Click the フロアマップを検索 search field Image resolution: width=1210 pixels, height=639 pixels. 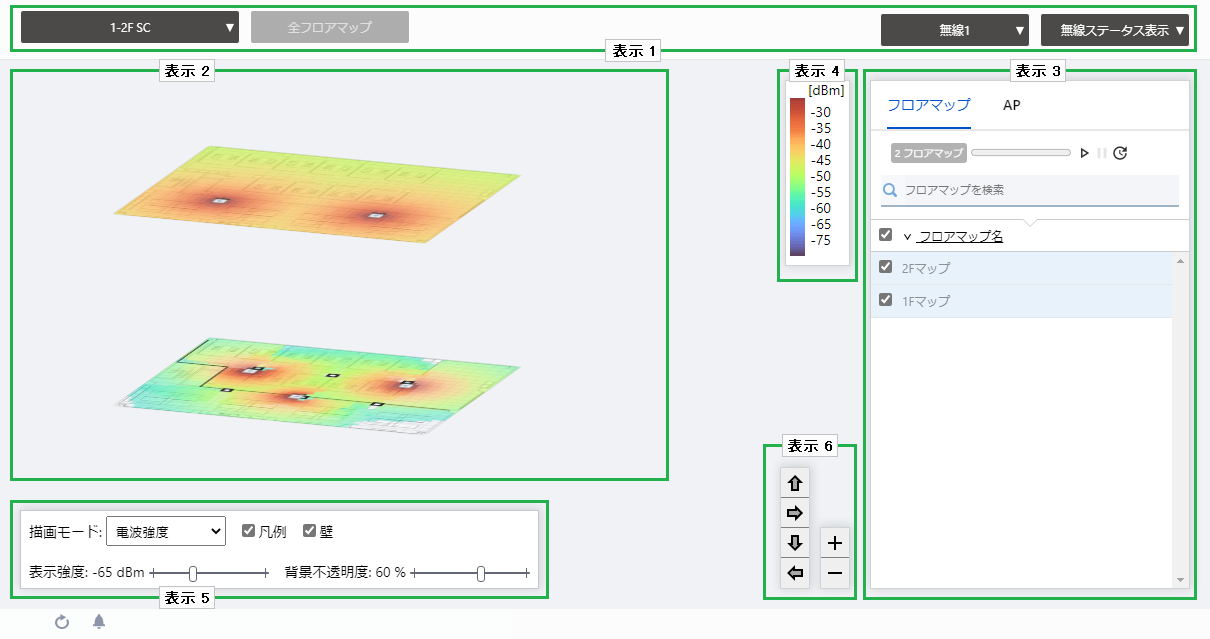point(1035,190)
